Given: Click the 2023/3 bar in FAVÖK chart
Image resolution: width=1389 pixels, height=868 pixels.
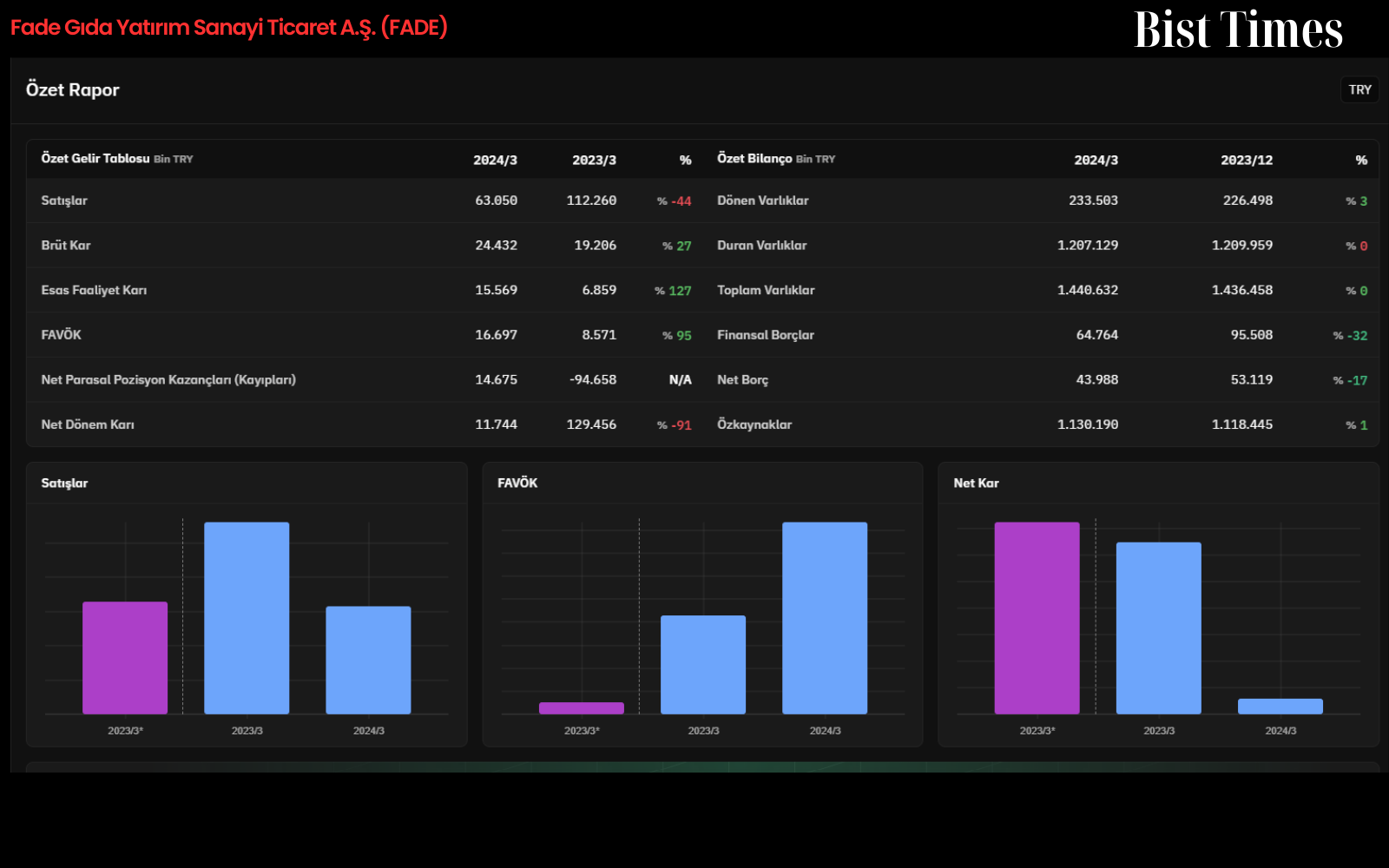Looking at the screenshot, I should click(703, 665).
